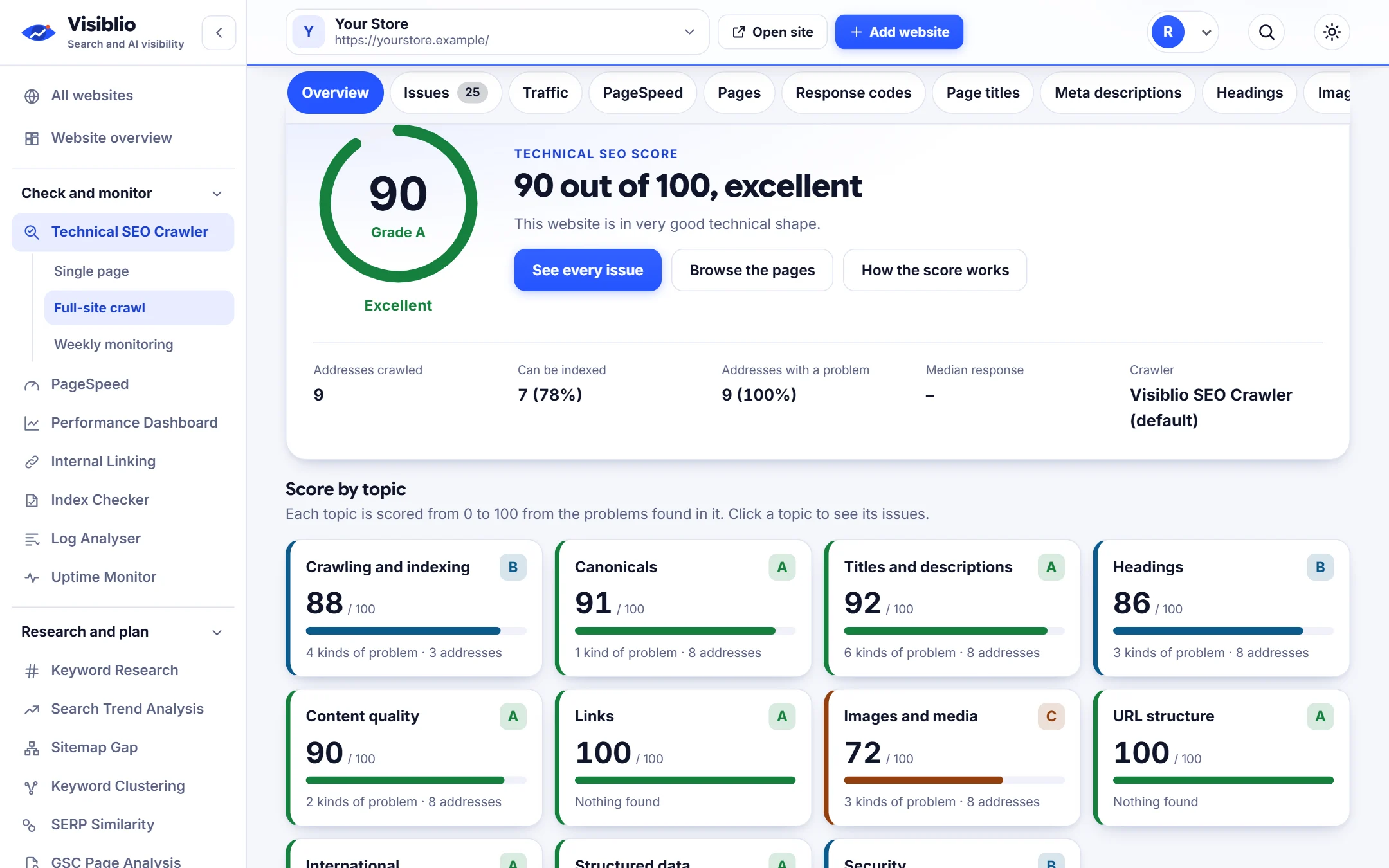Open the search magnifier in the header

pyautogui.click(x=1266, y=32)
